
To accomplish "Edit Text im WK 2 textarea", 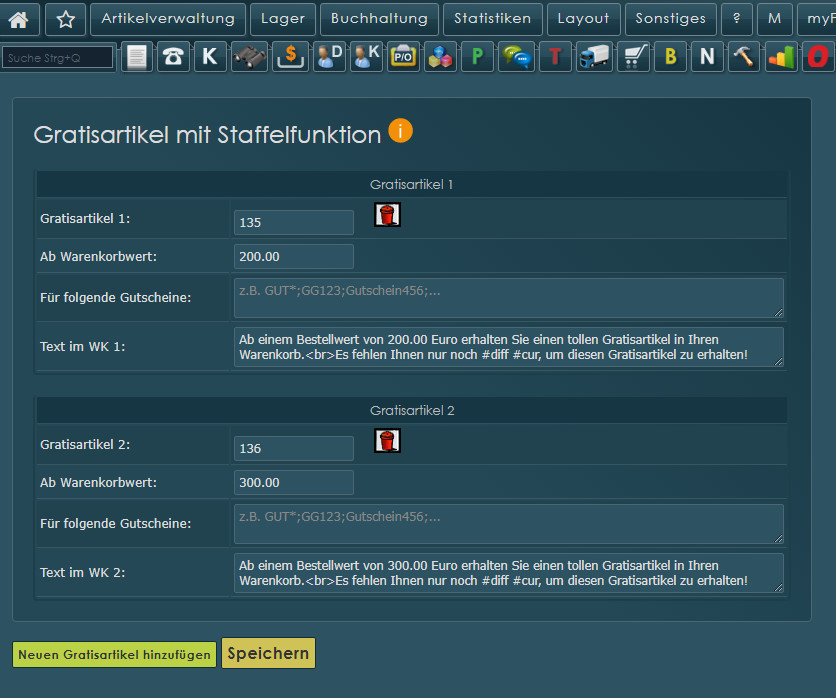I will point(509,573).
